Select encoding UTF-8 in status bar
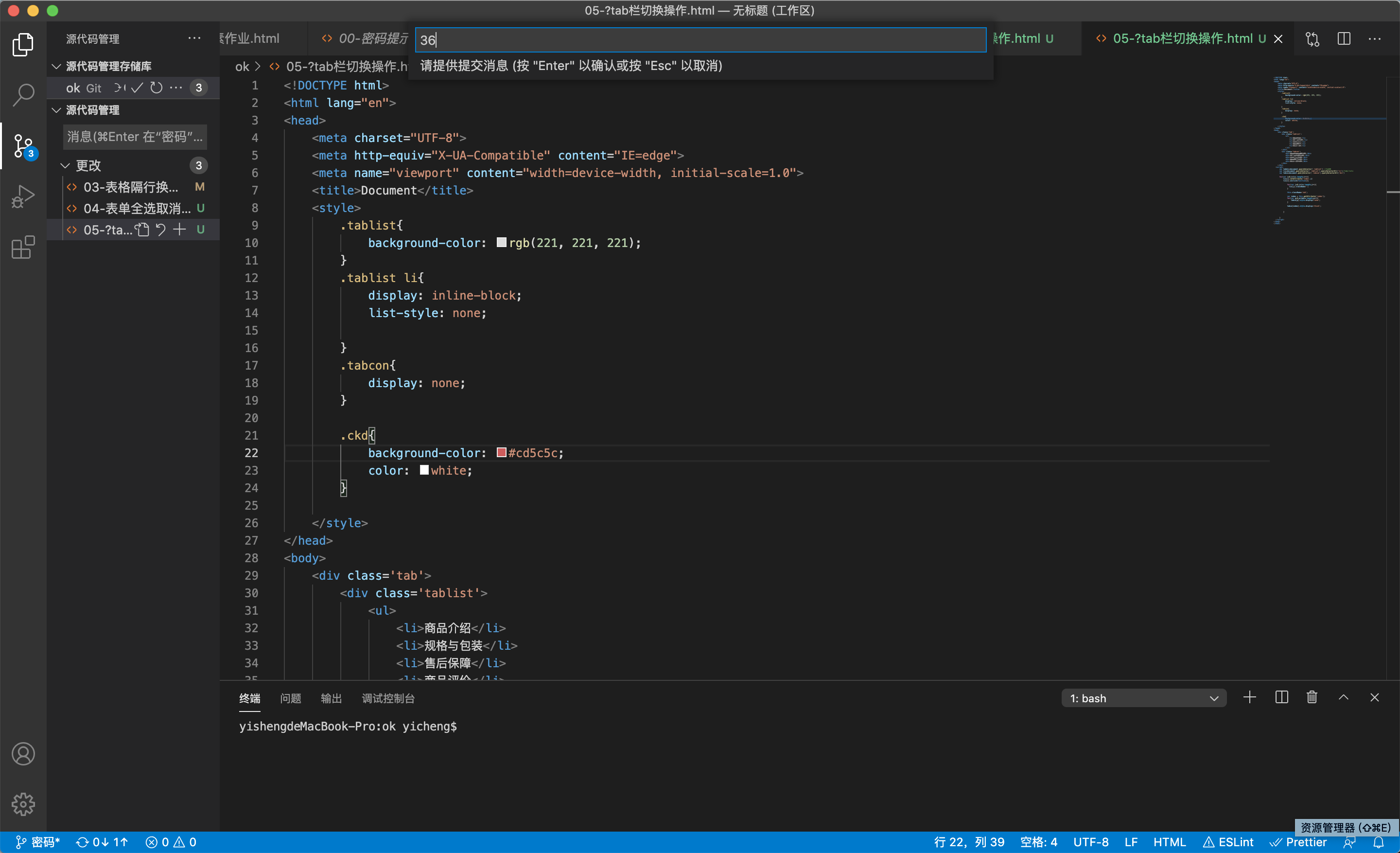Screen dimensions: 1400x853 1090,842
